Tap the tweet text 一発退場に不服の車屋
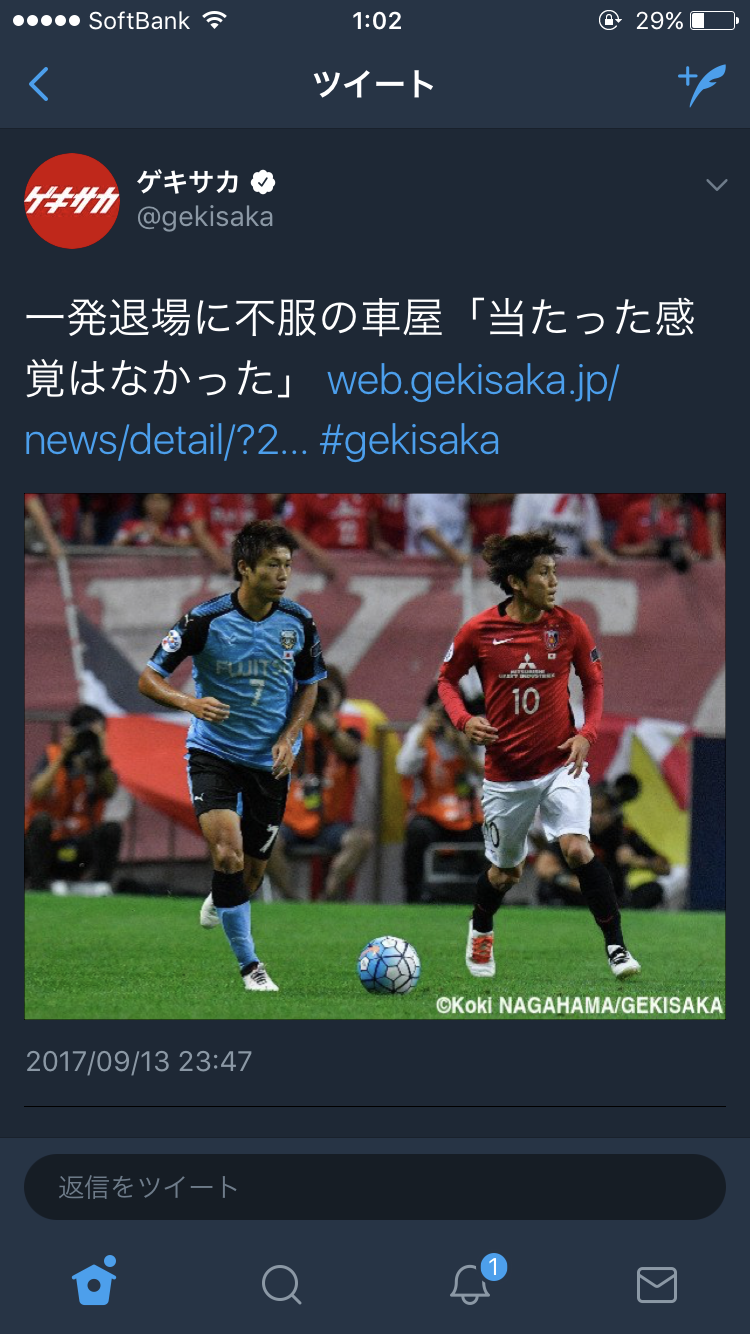This screenshot has width=750, height=1334. pyautogui.click(x=233, y=320)
